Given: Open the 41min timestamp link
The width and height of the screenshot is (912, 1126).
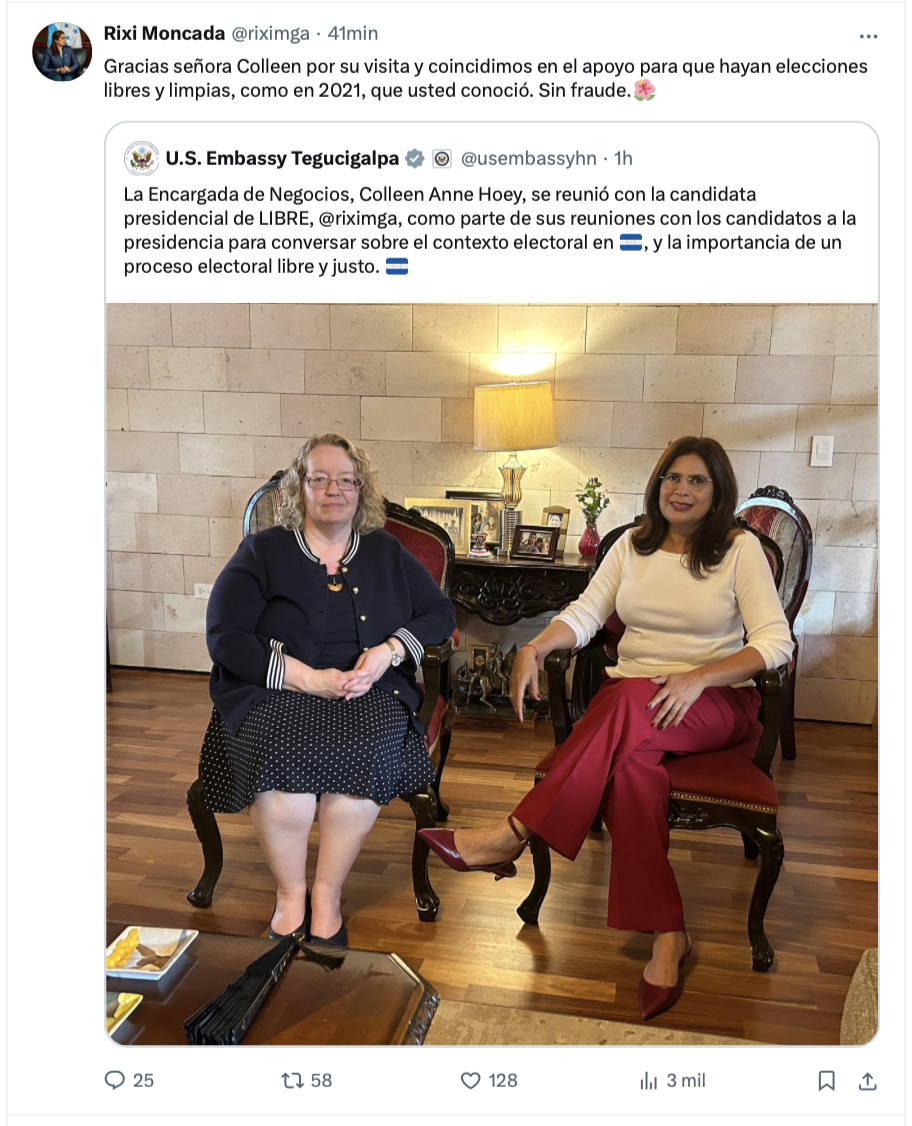Looking at the screenshot, I should pyautogui.click(x=353, y=33).
